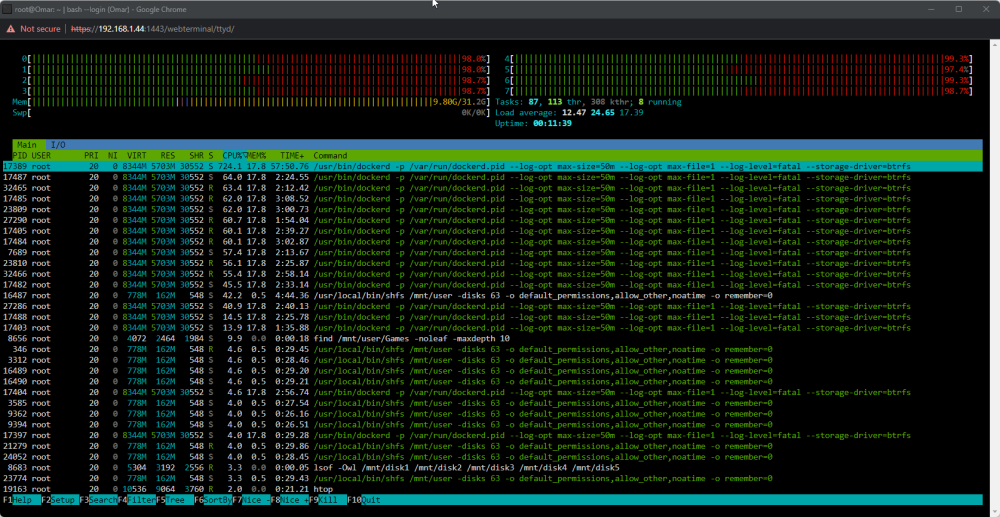This screenshot has height=517, width=1000.
Task: Switch to the I/O tab
Action: click(x=58, y=145)
